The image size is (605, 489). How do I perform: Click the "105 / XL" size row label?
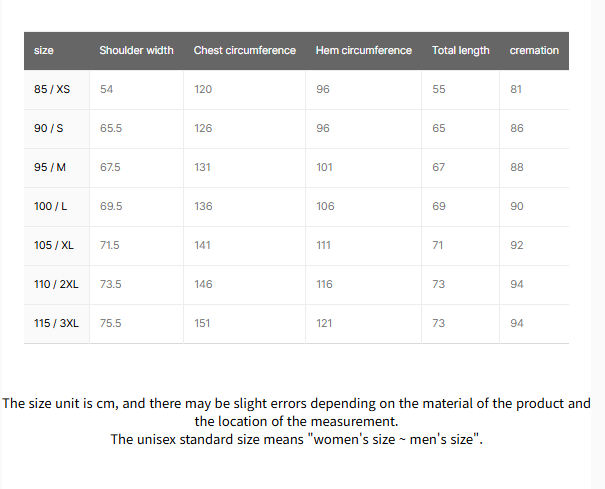point(54,245)
